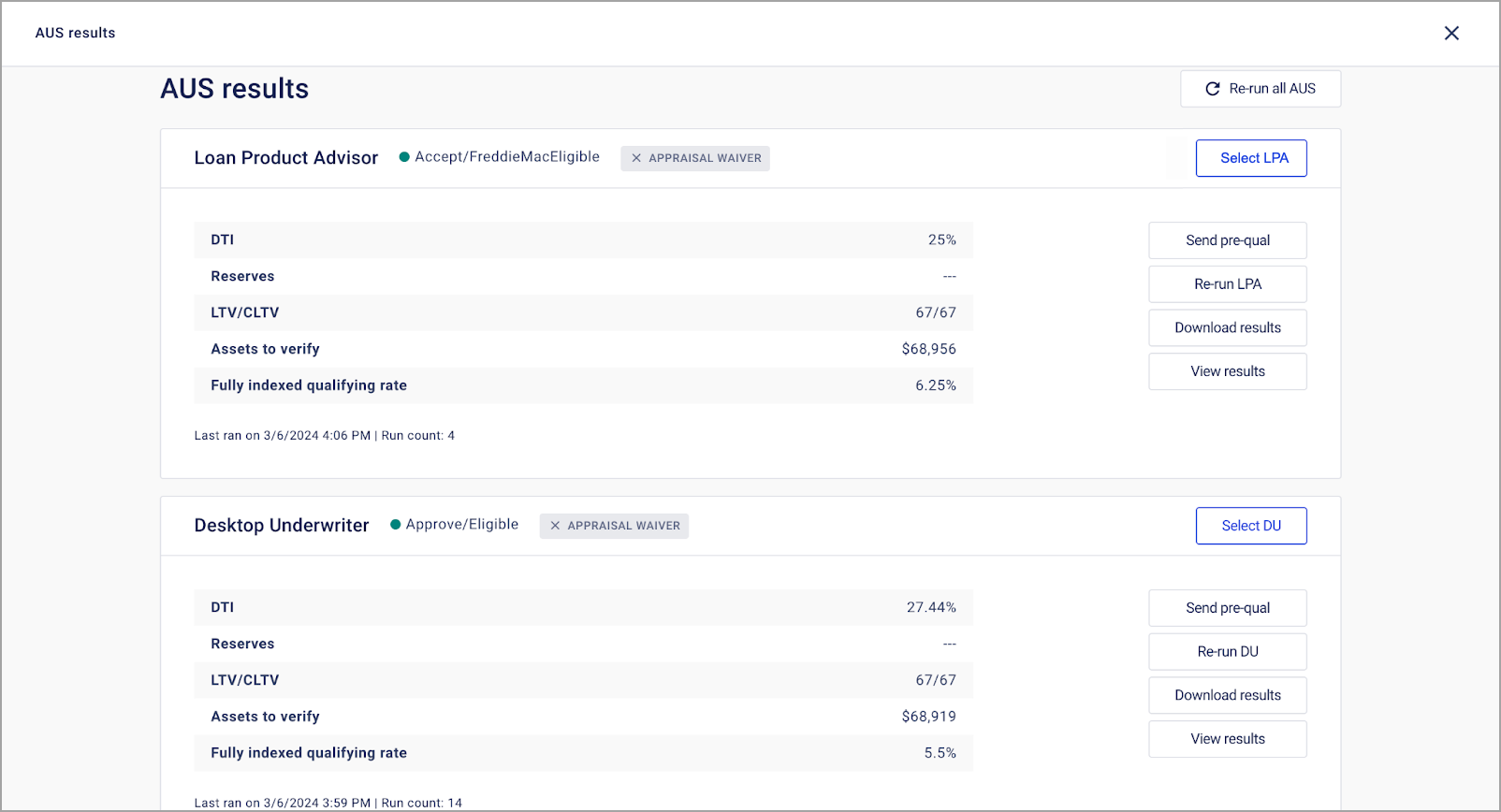Click the DU last ran line with Run count: 14
This screenshot has height=812, width=1501.
tap(328, 803)
